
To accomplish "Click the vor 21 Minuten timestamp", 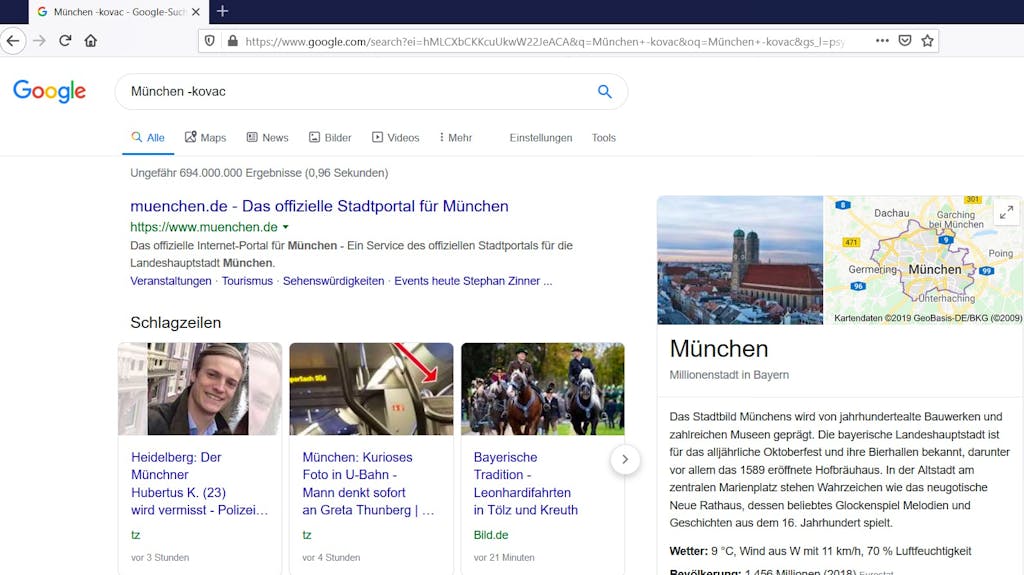I will pos(504,557).
